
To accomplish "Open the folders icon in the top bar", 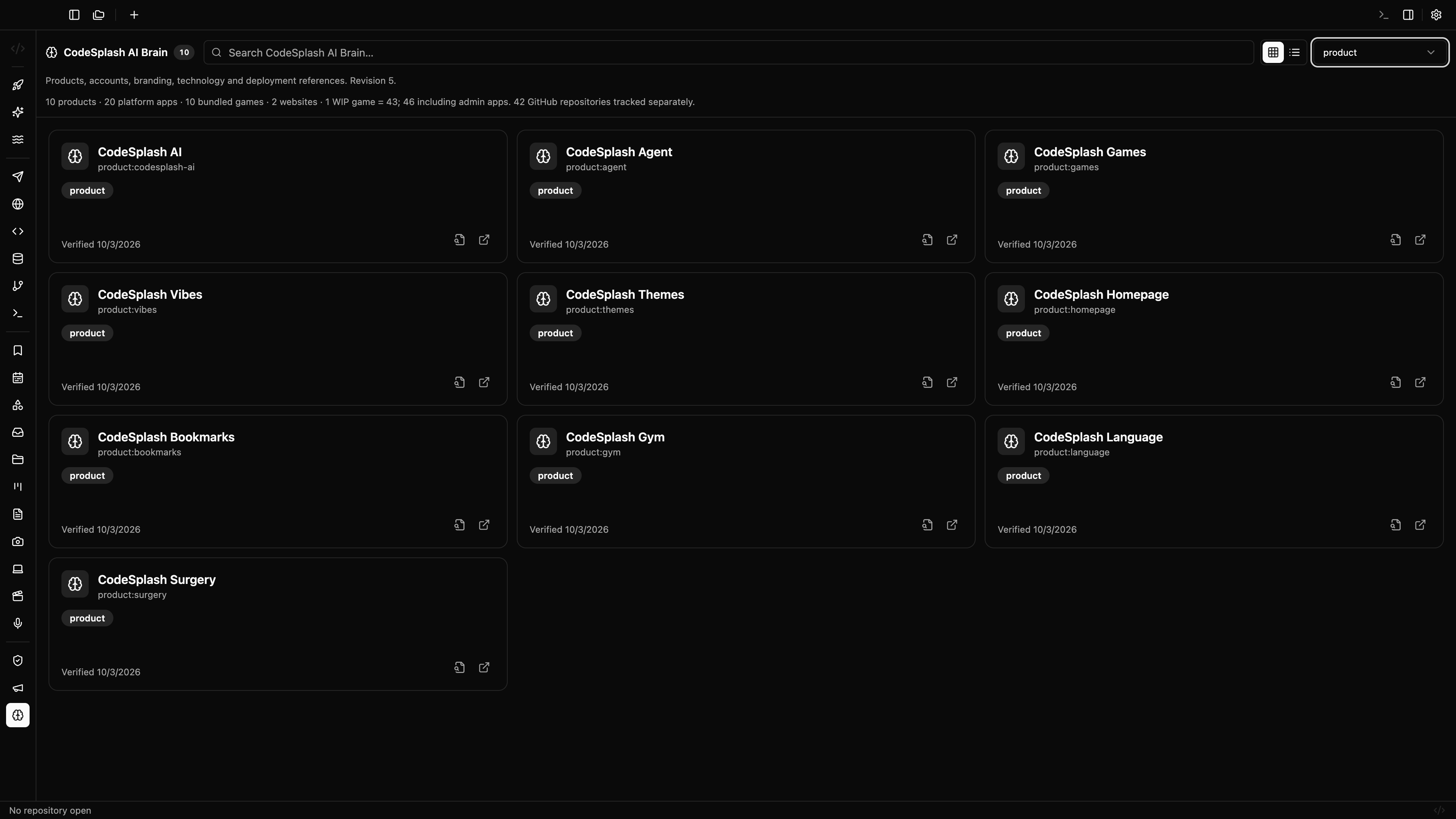I will click(x=99, y=15).
